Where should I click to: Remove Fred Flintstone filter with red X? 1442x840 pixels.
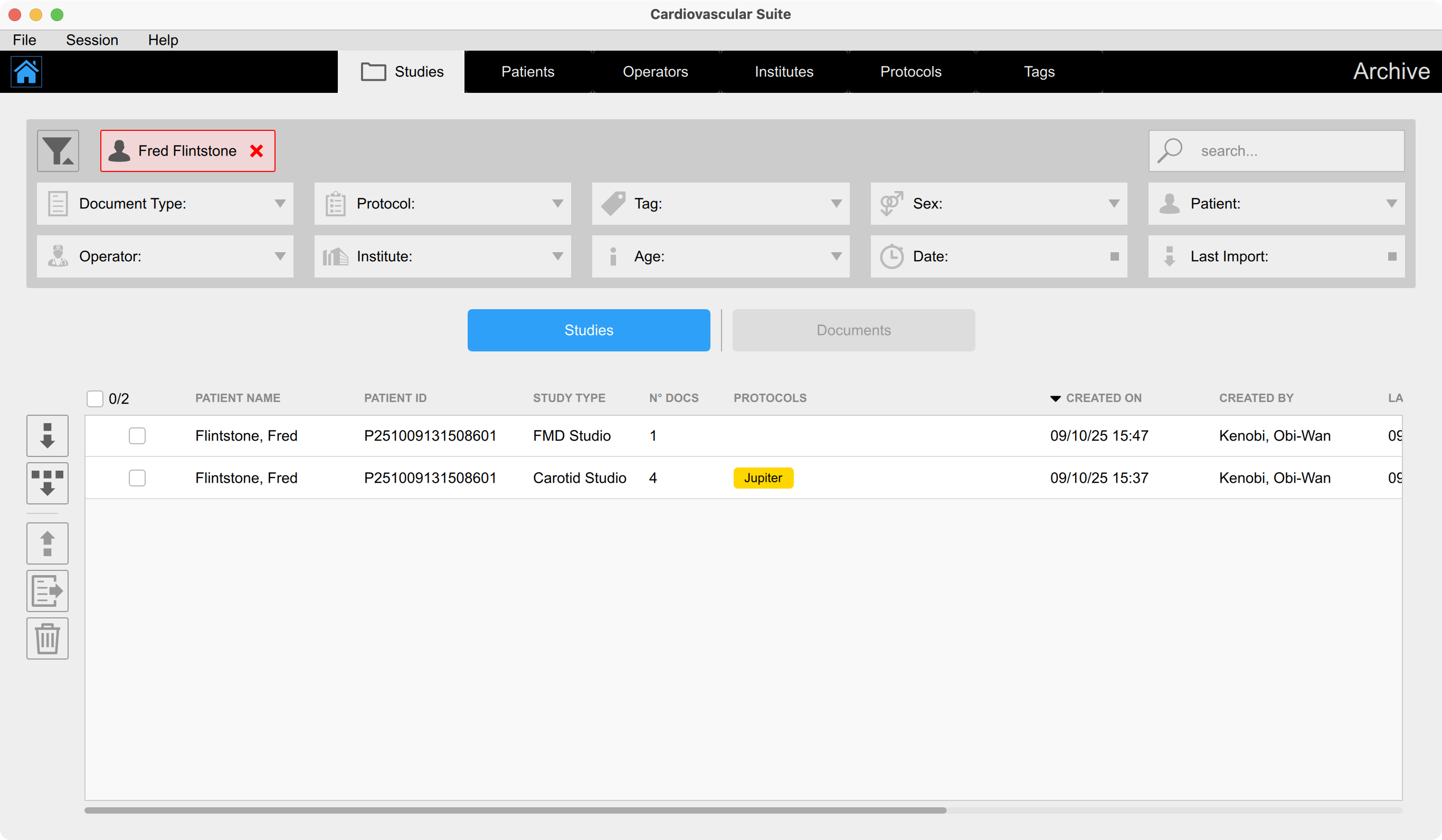257,150
